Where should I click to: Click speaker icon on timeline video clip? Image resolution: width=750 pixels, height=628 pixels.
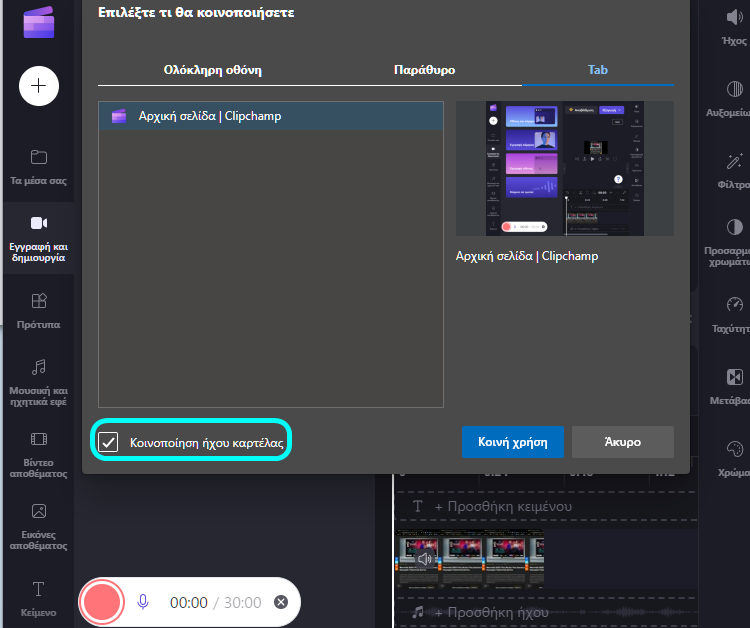tap(424, 559)
